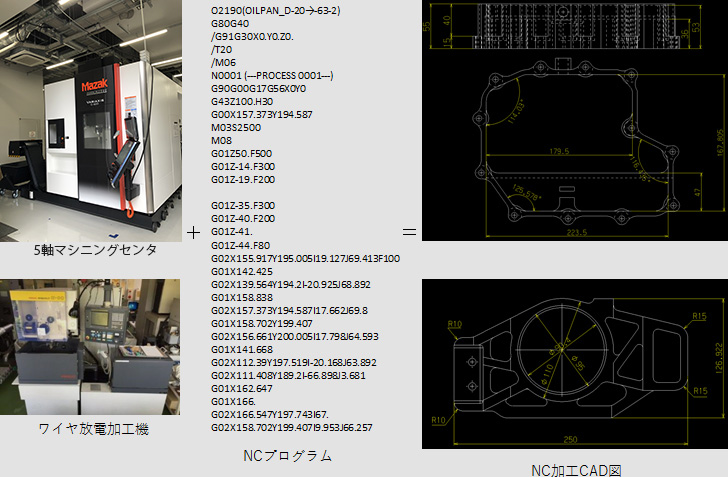Click the 5軸マシニングセンタ caption

pyautogui.click(x=93, y=250)
